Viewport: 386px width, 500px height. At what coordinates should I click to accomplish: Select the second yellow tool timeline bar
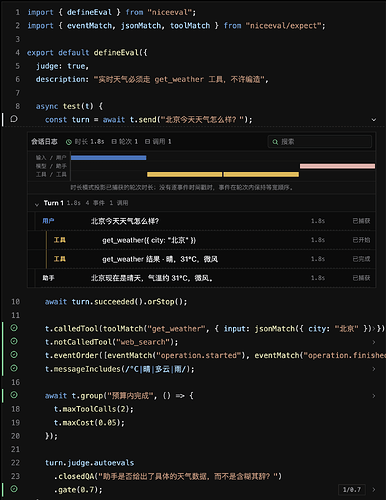click(x=261, y=174)
